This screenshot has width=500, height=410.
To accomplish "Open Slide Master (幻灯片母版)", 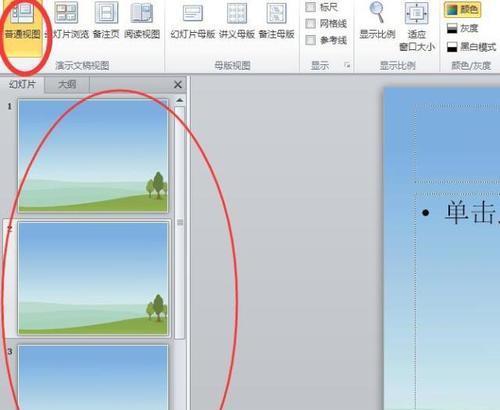I will coord(193,21).
